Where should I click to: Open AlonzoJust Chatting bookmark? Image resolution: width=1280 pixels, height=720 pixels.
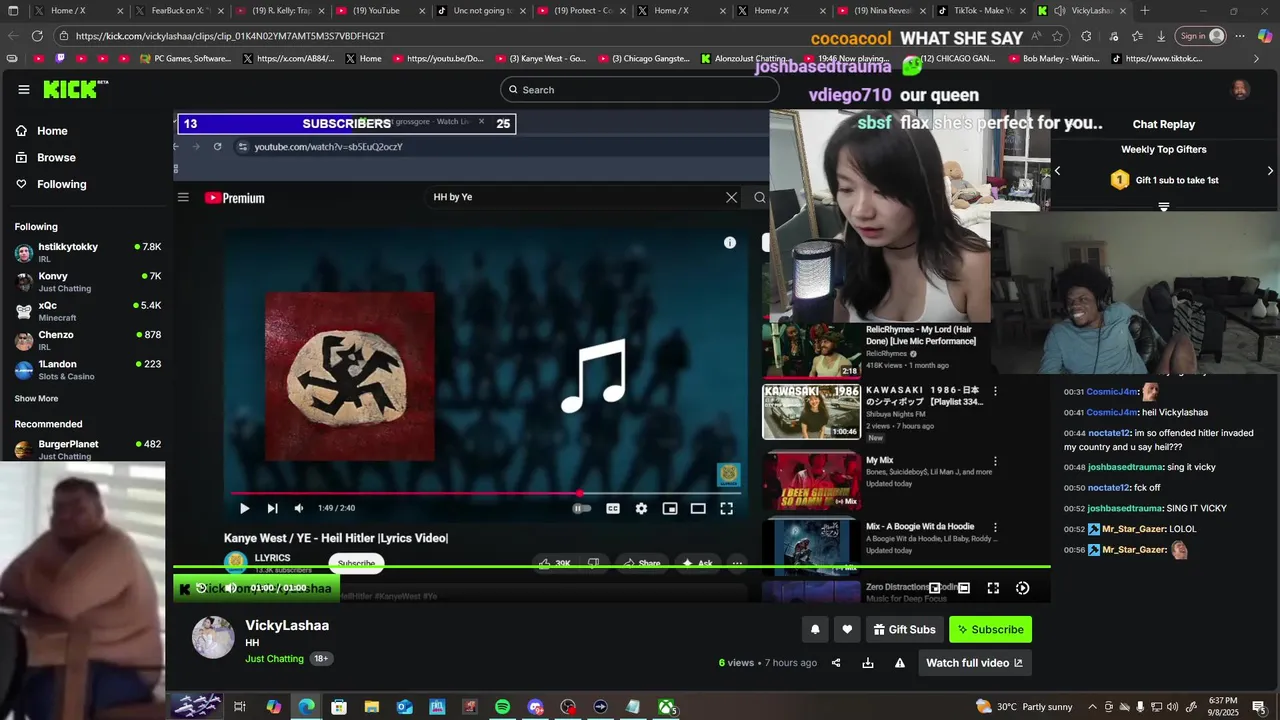pos(743,59)
